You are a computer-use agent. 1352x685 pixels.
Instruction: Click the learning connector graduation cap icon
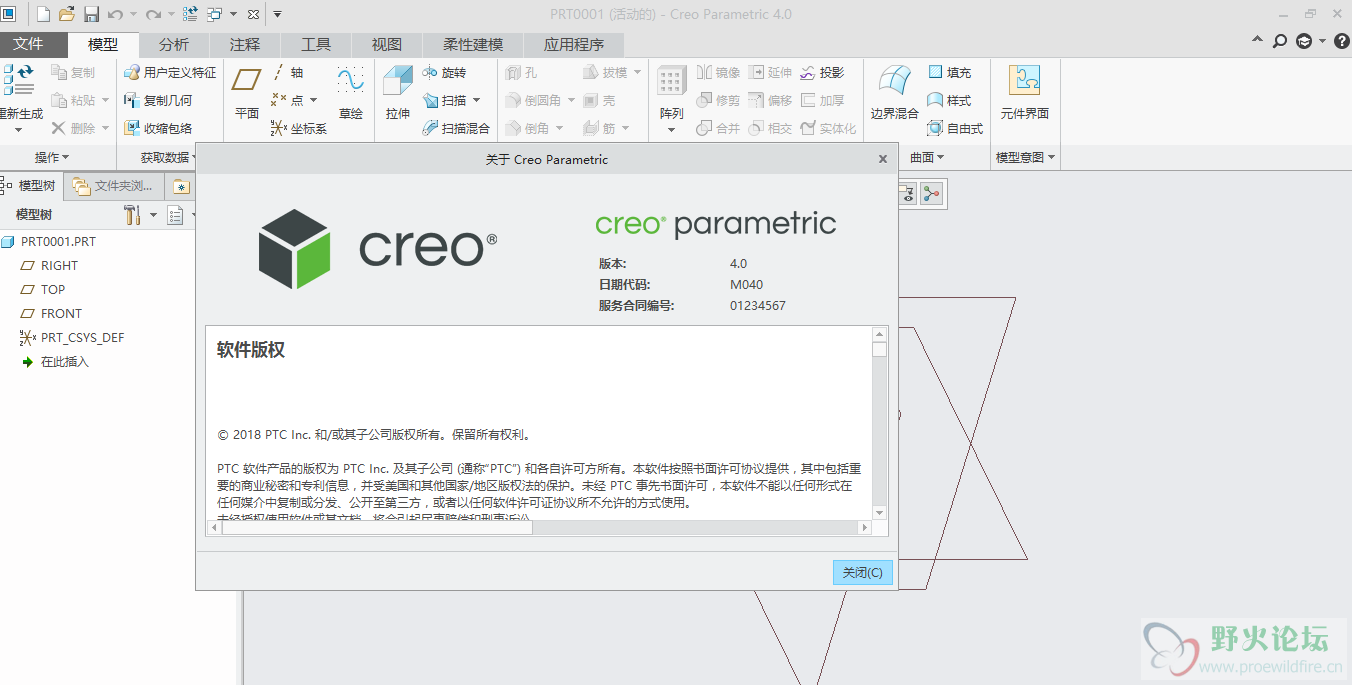(1304, 41)
